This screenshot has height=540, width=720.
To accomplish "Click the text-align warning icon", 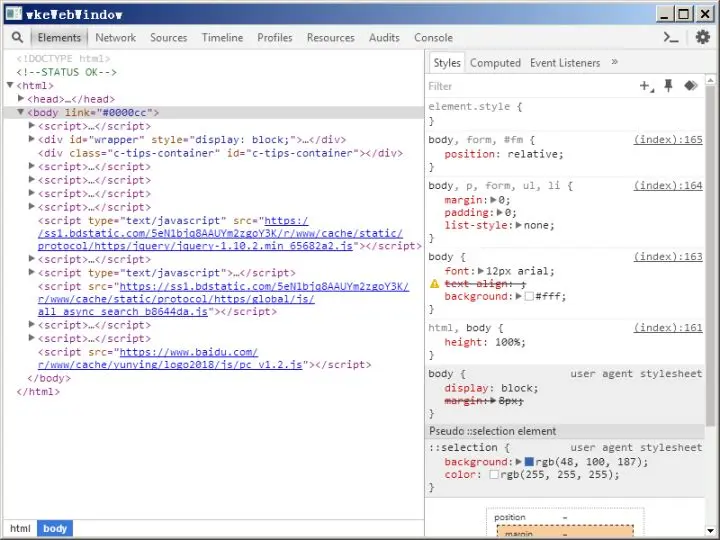I will (x=434, y=284).
